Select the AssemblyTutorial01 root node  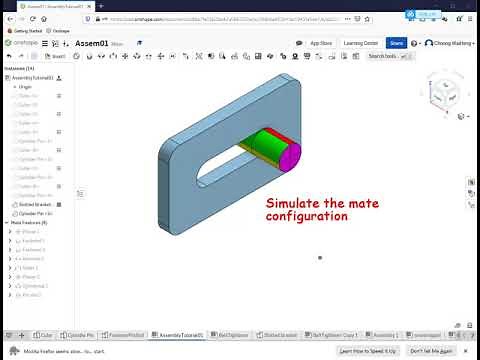click(29, 78)
